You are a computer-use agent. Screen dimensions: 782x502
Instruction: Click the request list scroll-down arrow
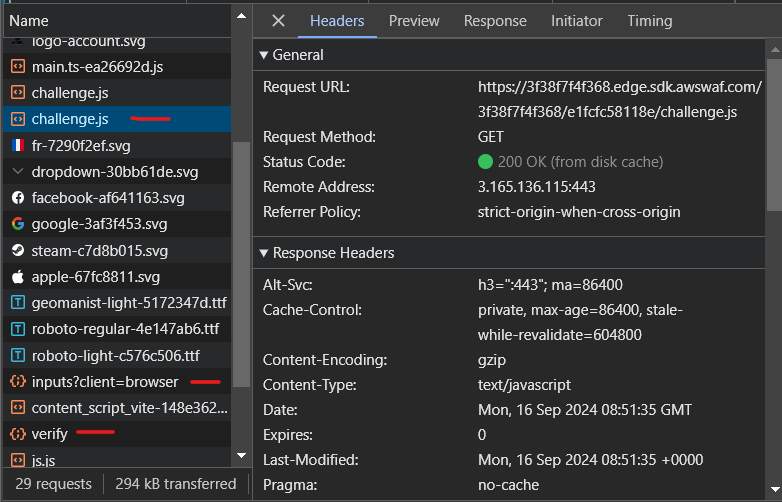(x=241, y=455)
